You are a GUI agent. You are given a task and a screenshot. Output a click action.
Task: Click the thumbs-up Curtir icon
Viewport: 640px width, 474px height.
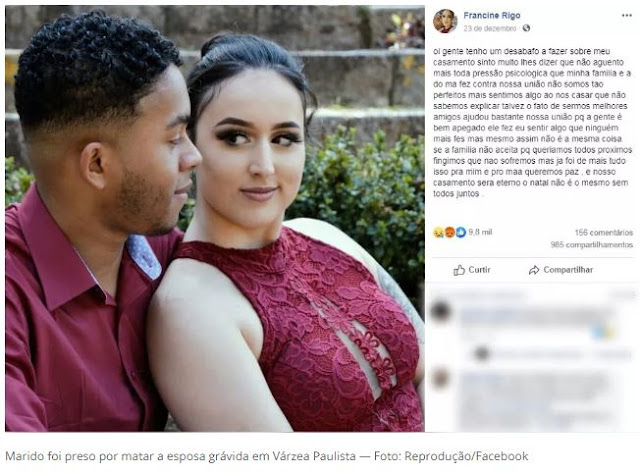459,270
